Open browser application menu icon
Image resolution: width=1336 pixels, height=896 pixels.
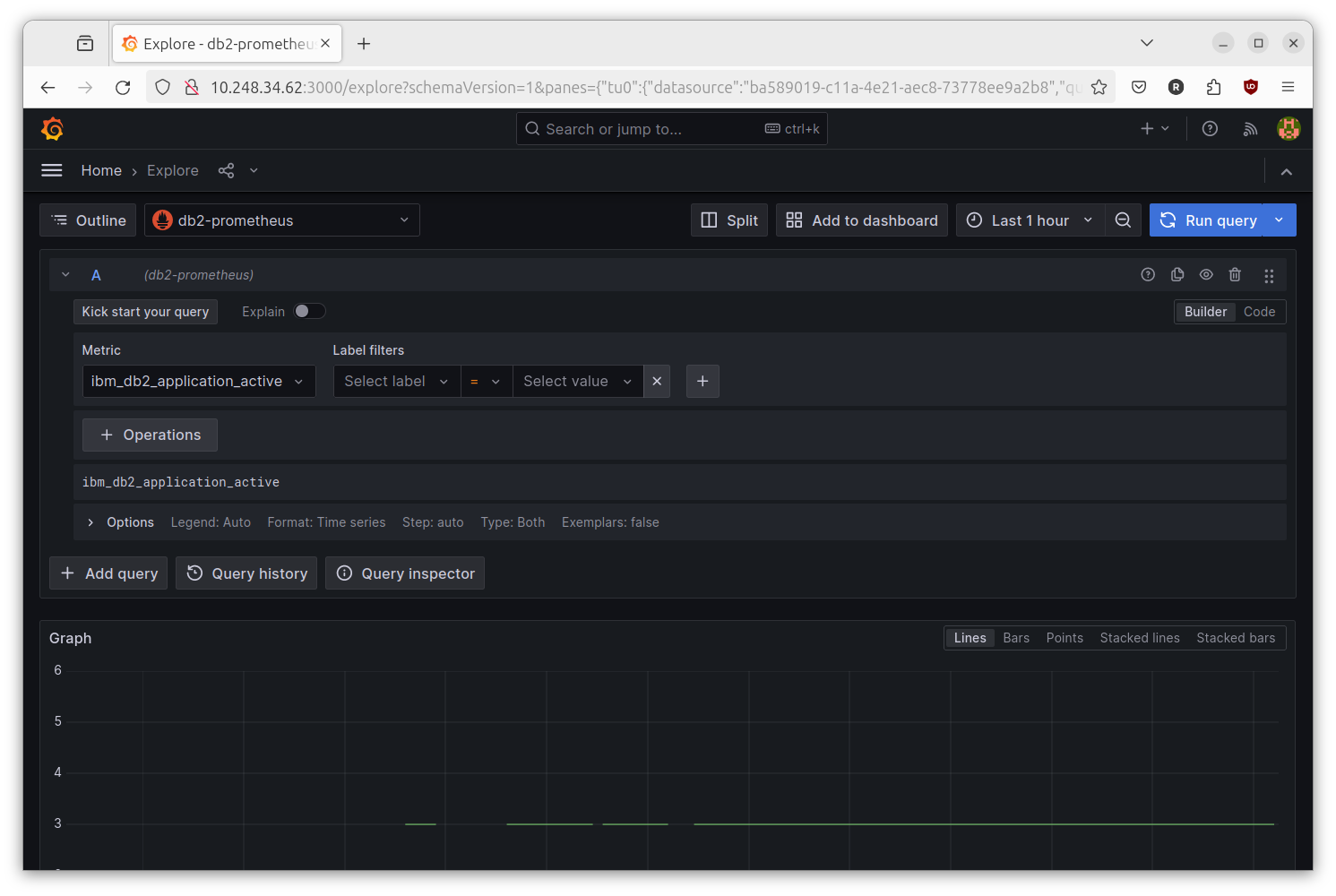(1289, 87)
